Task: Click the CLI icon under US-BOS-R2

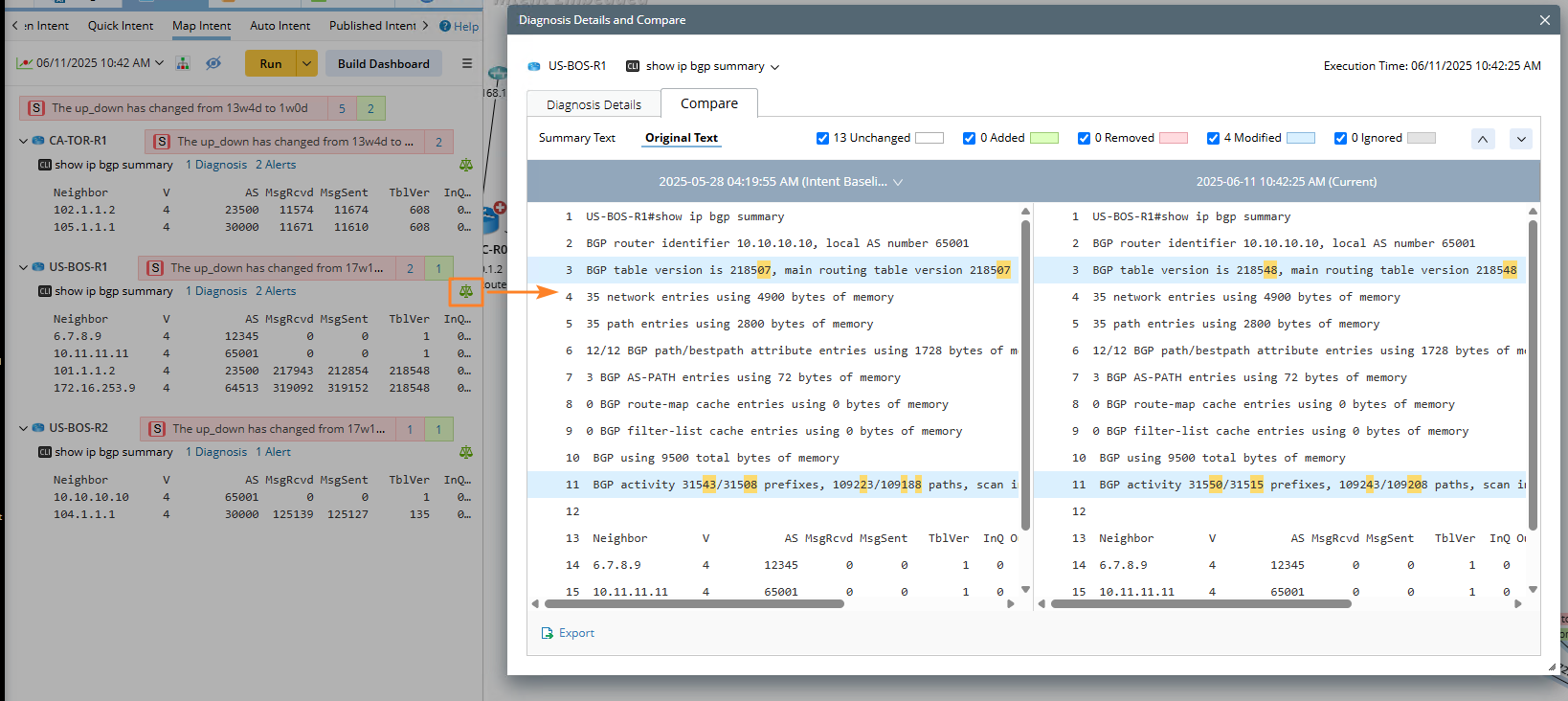Action: (45, 452)
